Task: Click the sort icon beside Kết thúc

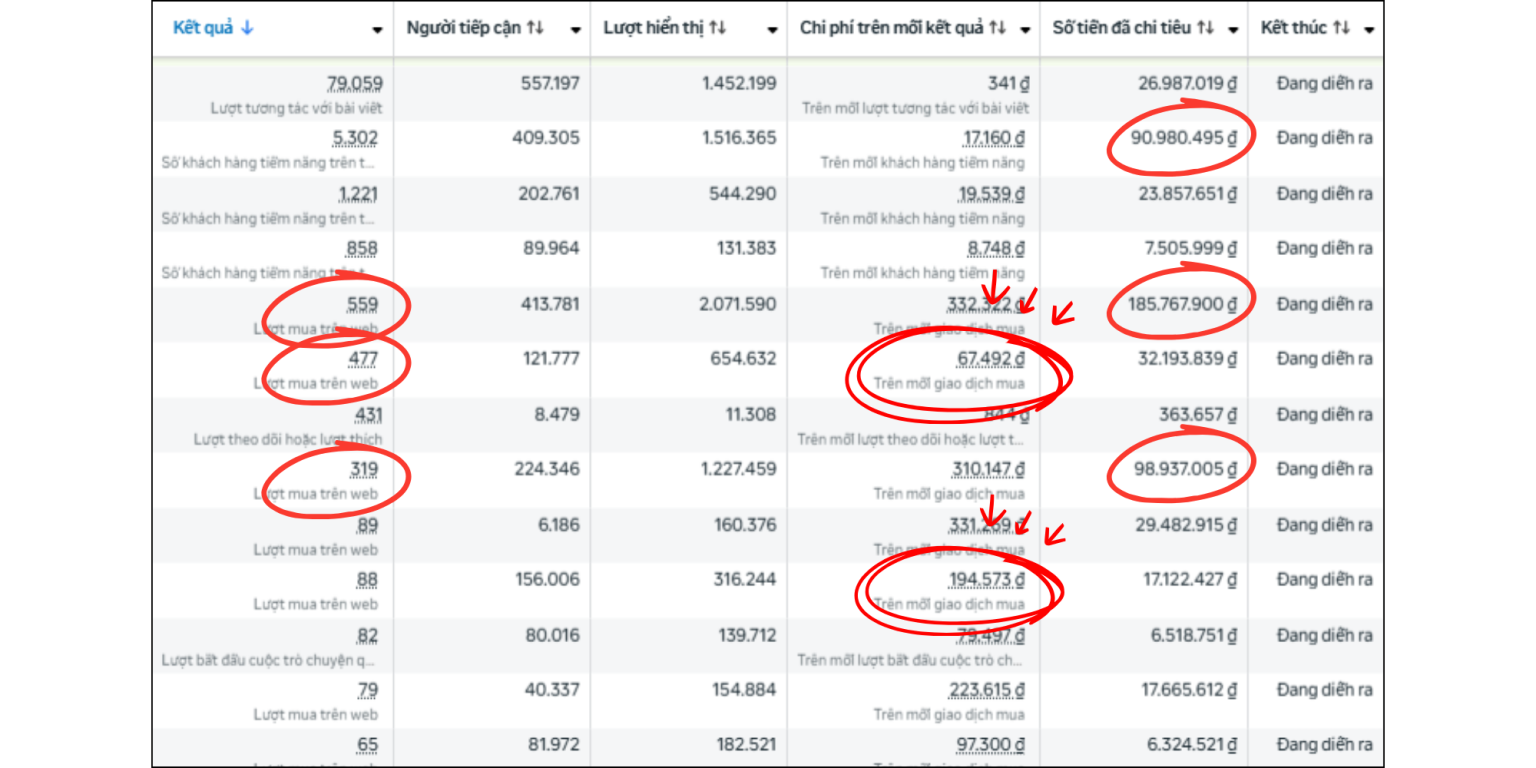Action: (1342, 29)
